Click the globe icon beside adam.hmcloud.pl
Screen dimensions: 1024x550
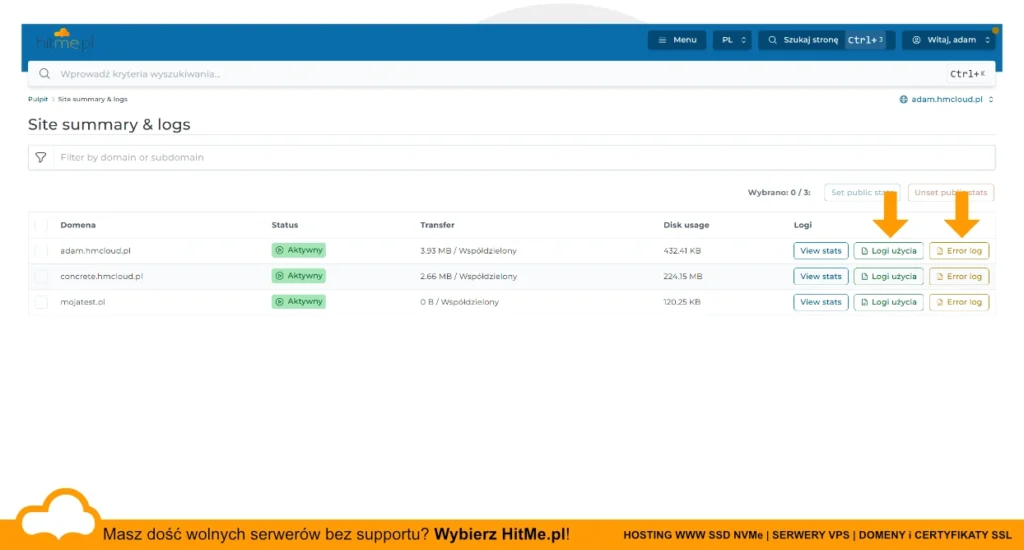click(903, 99)
